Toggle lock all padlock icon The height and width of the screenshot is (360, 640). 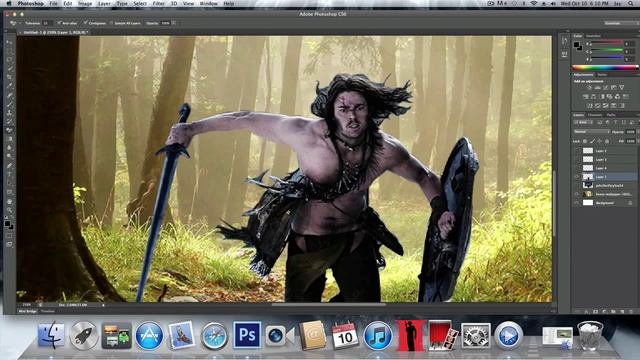tap(607, 141)
